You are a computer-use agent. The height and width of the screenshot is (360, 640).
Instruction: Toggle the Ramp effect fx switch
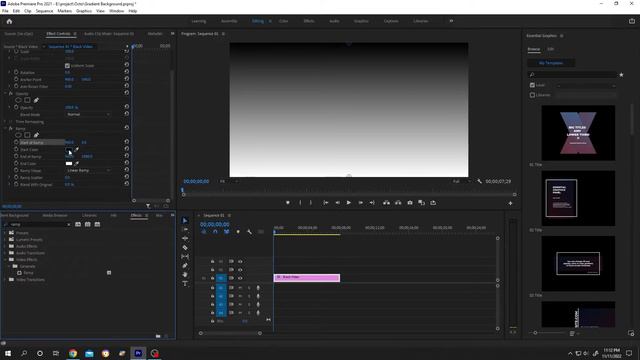pos(11,128)
